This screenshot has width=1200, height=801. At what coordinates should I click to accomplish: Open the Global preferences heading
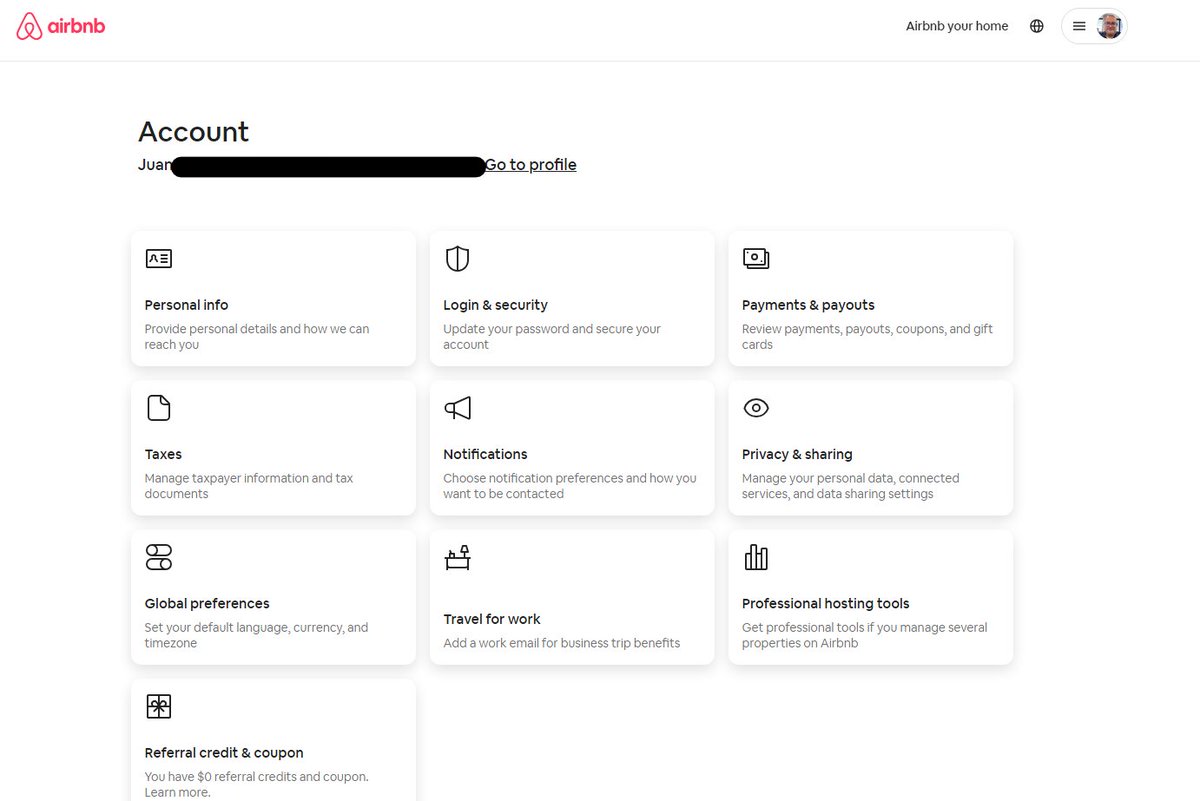point(207,604)
